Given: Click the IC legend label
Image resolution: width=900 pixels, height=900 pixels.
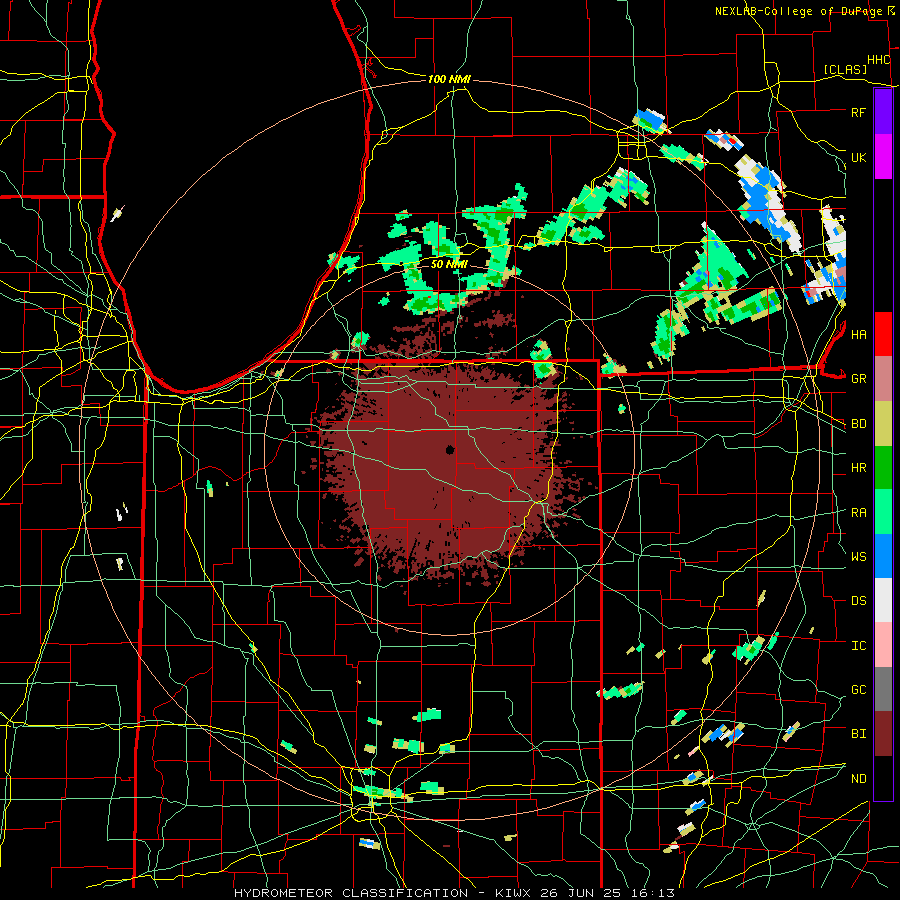Looking at the screenshot, I should click(x=858, y=646).
